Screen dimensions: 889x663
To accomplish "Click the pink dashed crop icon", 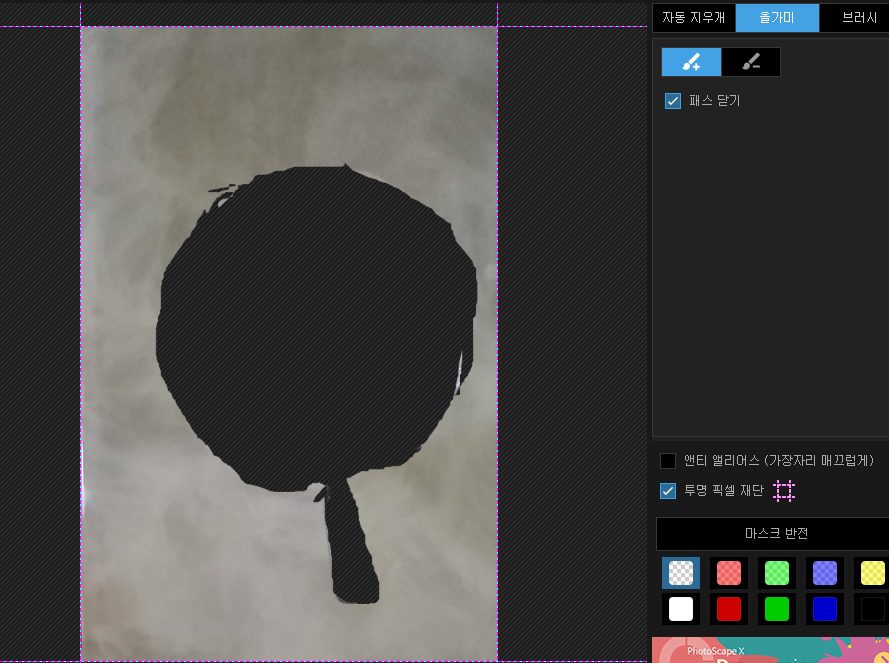I will click(784, 491).
